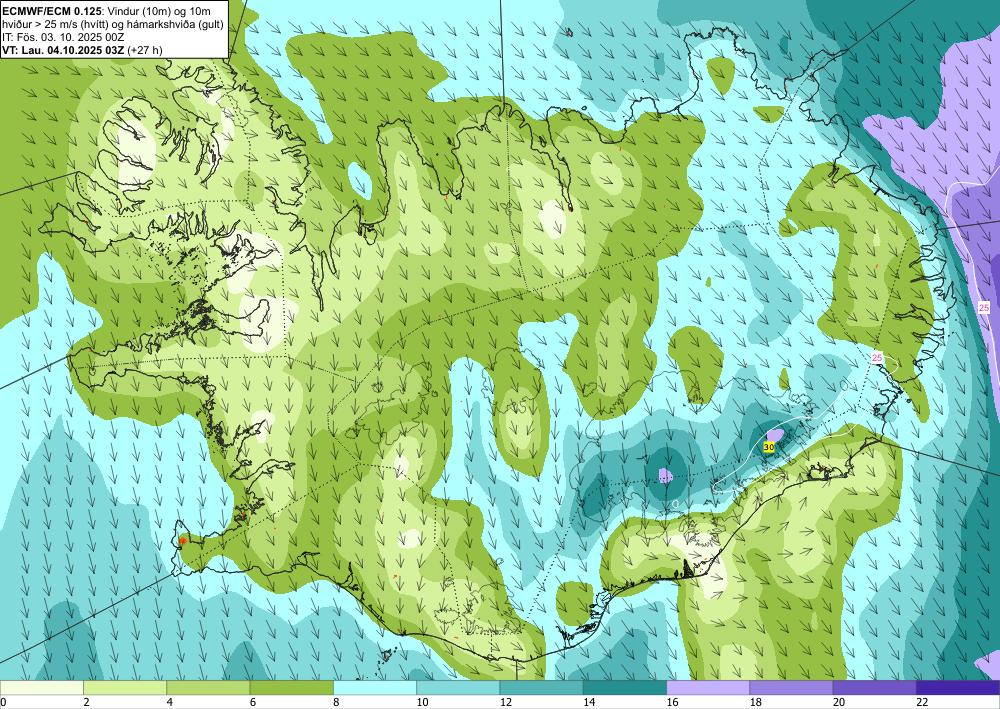Click the scale value 8
The height and width of the screenshot is (709, 1000).
[336, 703]
